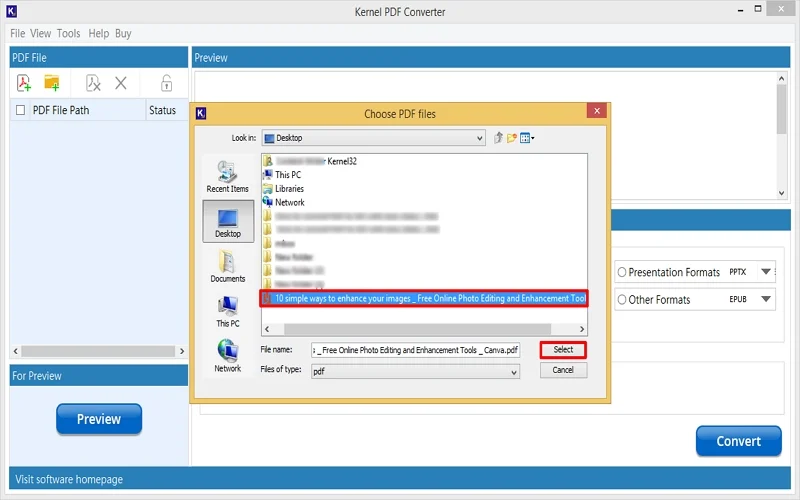Select Libraries entry in file list

[x=284, y=189]
